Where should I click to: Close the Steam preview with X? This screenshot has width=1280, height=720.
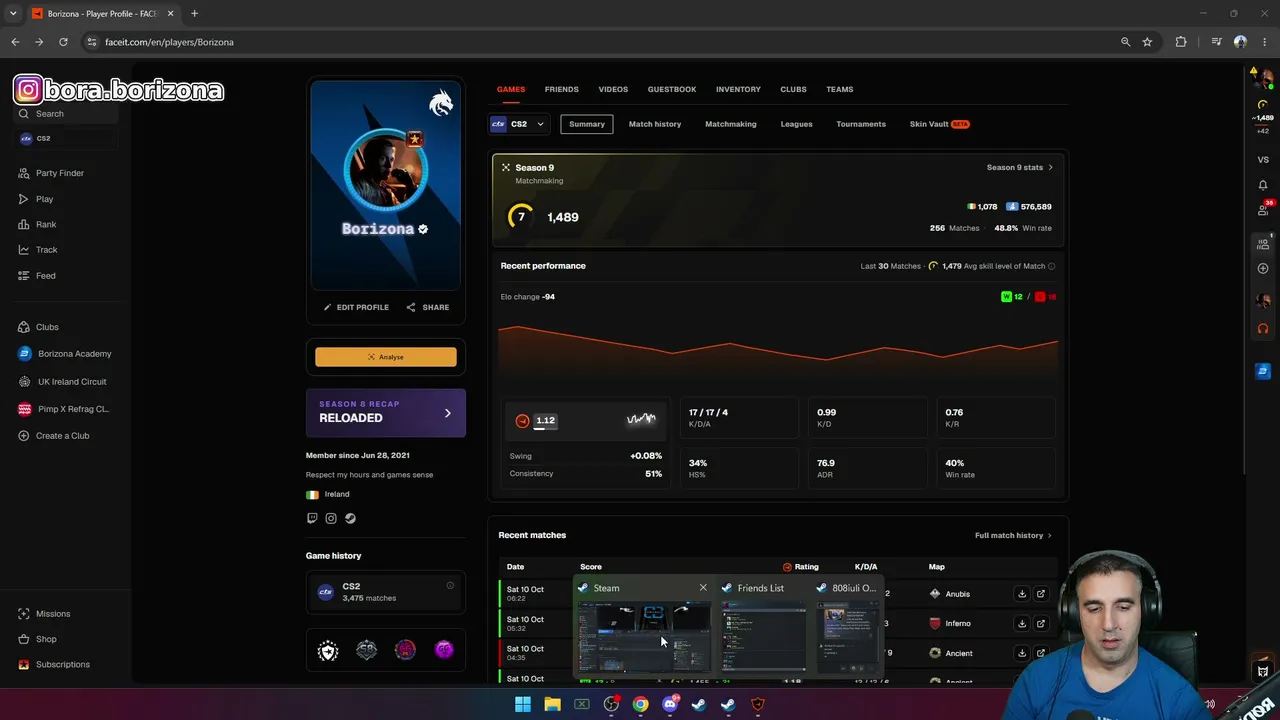click(703, 588)
